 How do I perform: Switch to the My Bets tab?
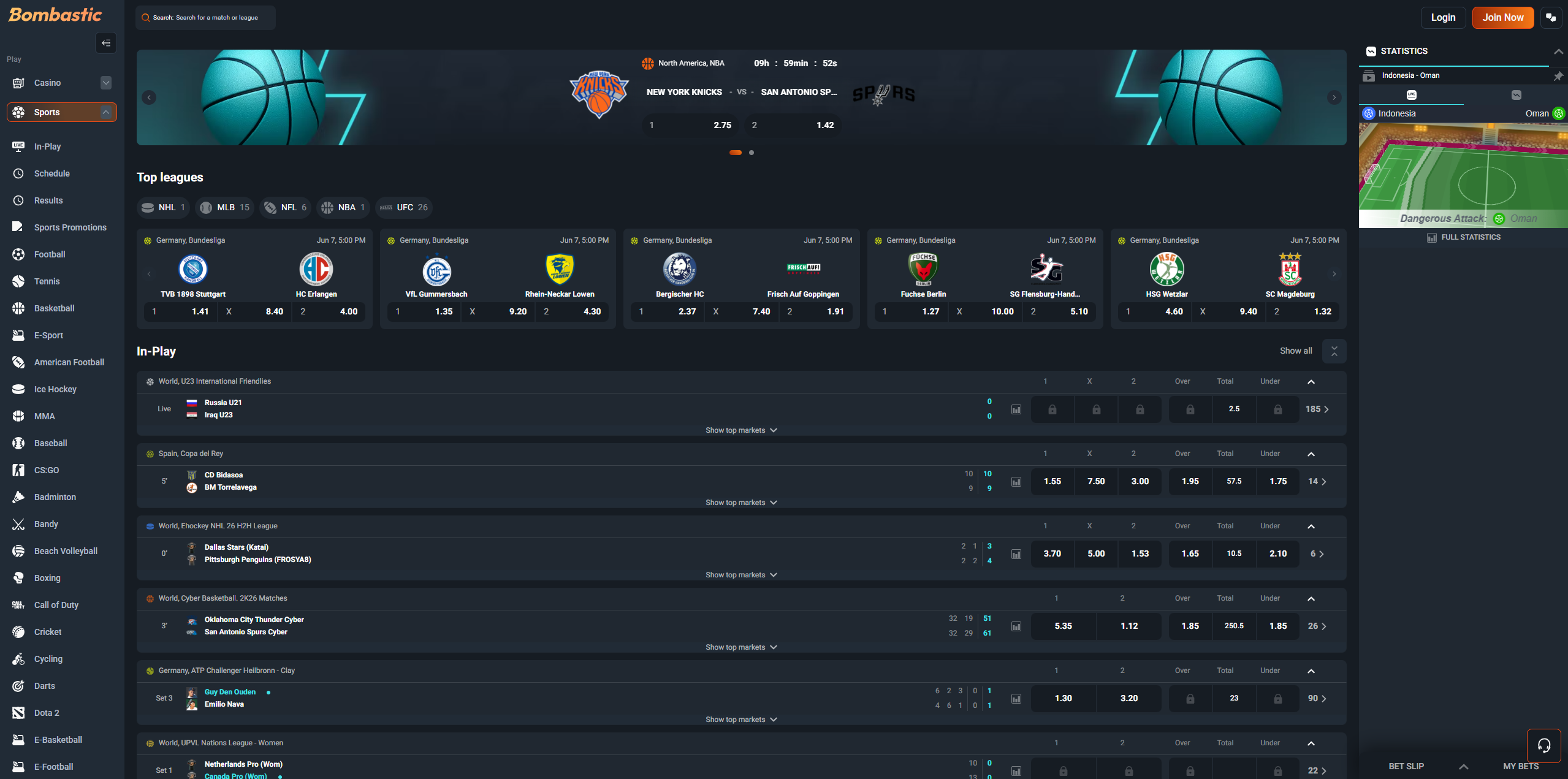pyautogui.click(x=1520, y=766)
